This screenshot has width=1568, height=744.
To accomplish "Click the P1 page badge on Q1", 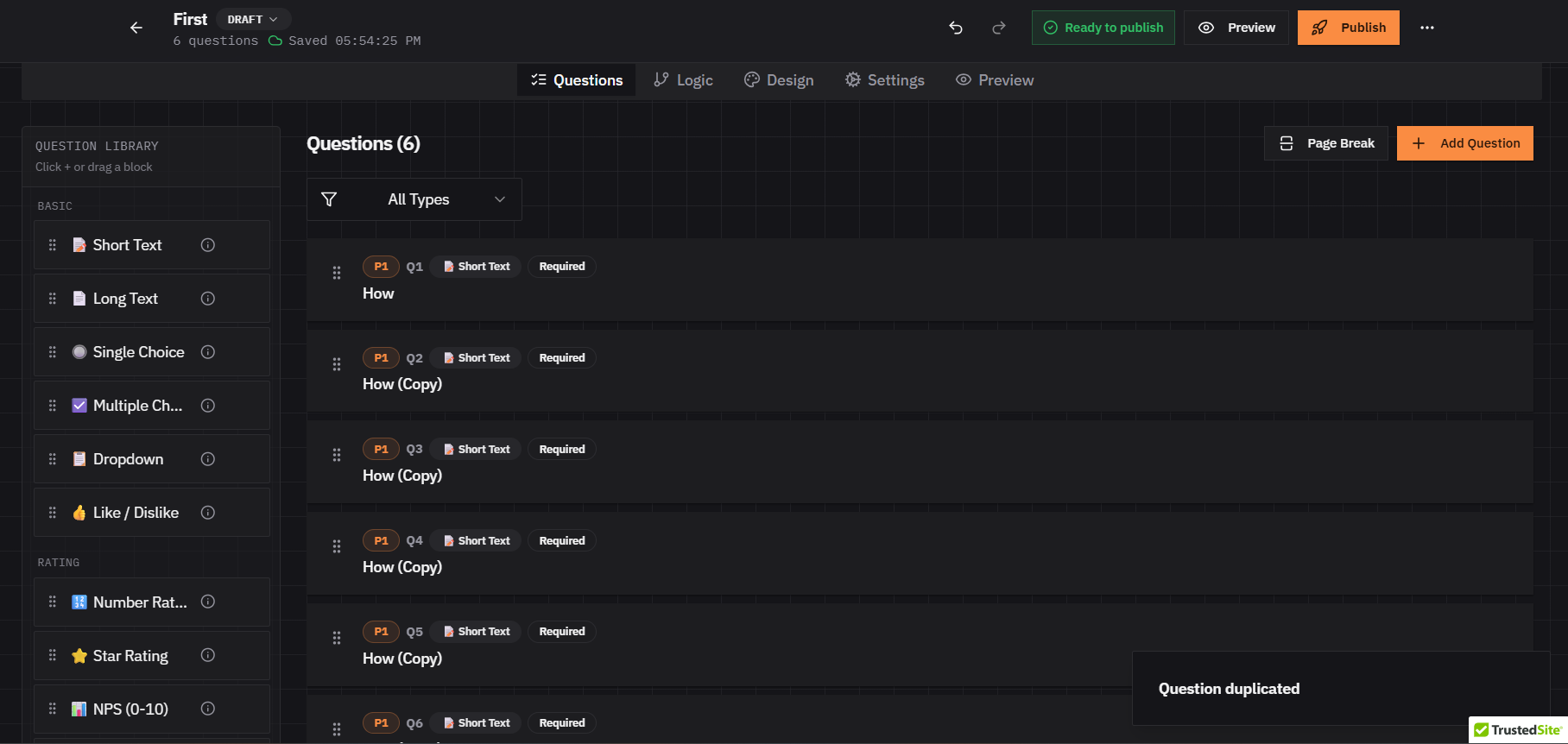I will (x=381, y=267).
